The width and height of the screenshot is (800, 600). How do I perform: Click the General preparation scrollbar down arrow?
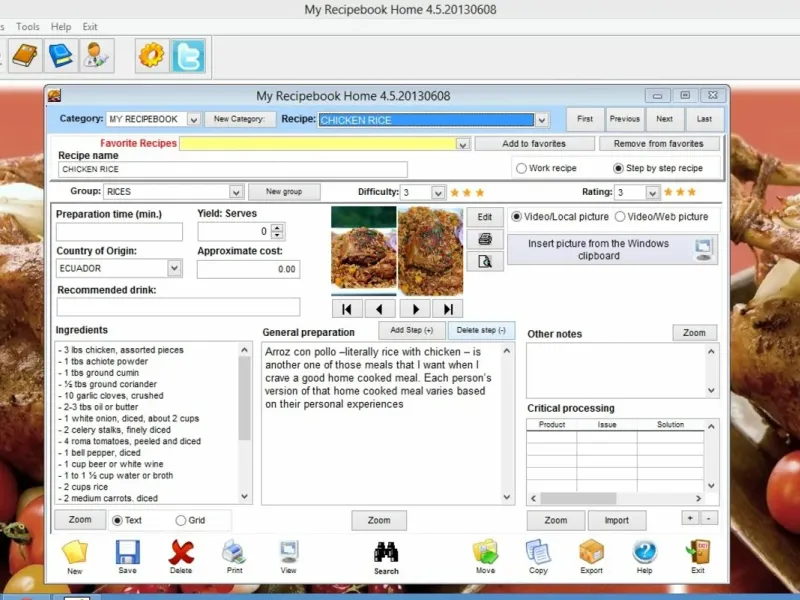[507, 496]
